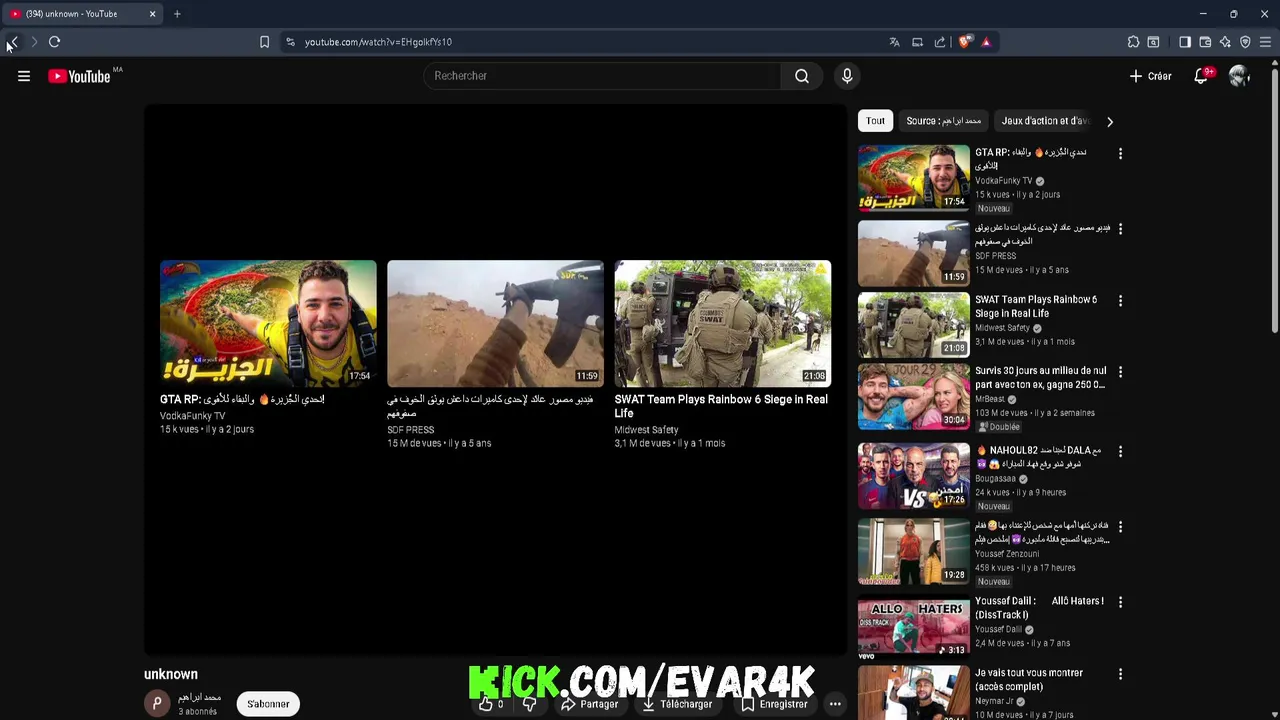This screenshot has height=720, width=1280.
Task: Start voice search with microphone icon
Action: [x=847, y=76]
